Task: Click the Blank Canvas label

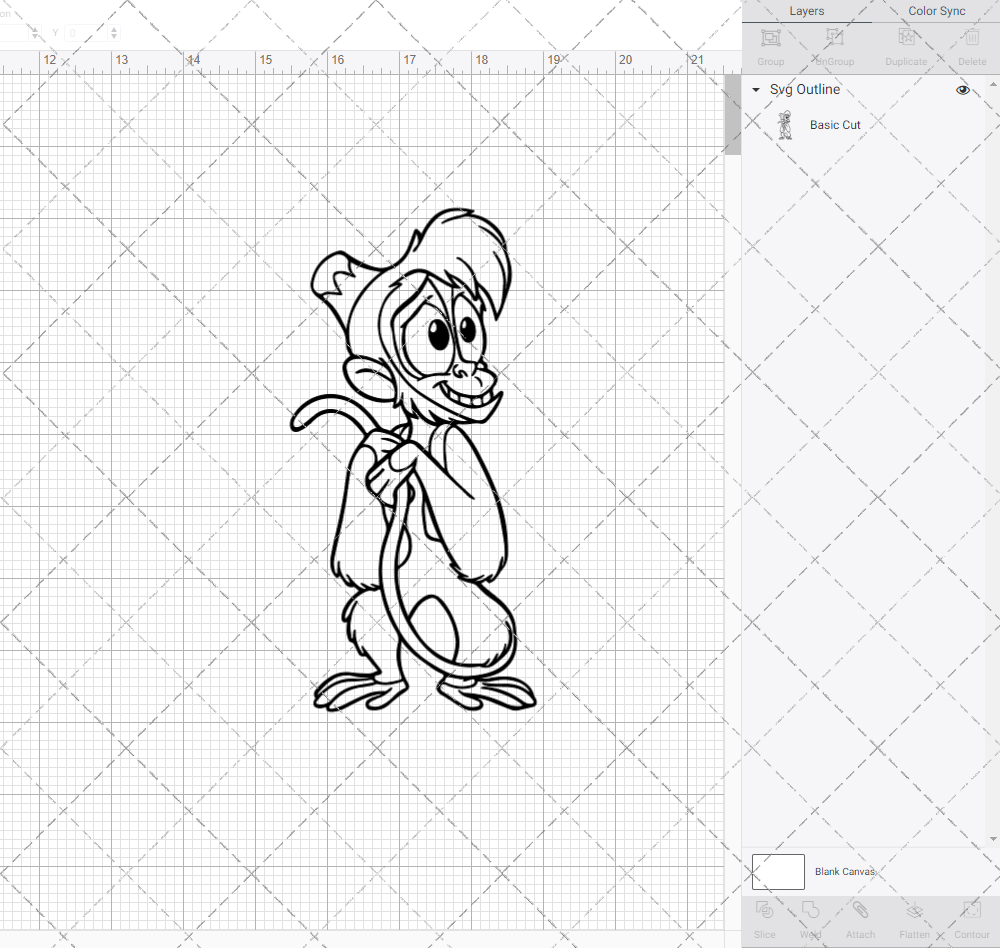Action: (x=845, y=871)
